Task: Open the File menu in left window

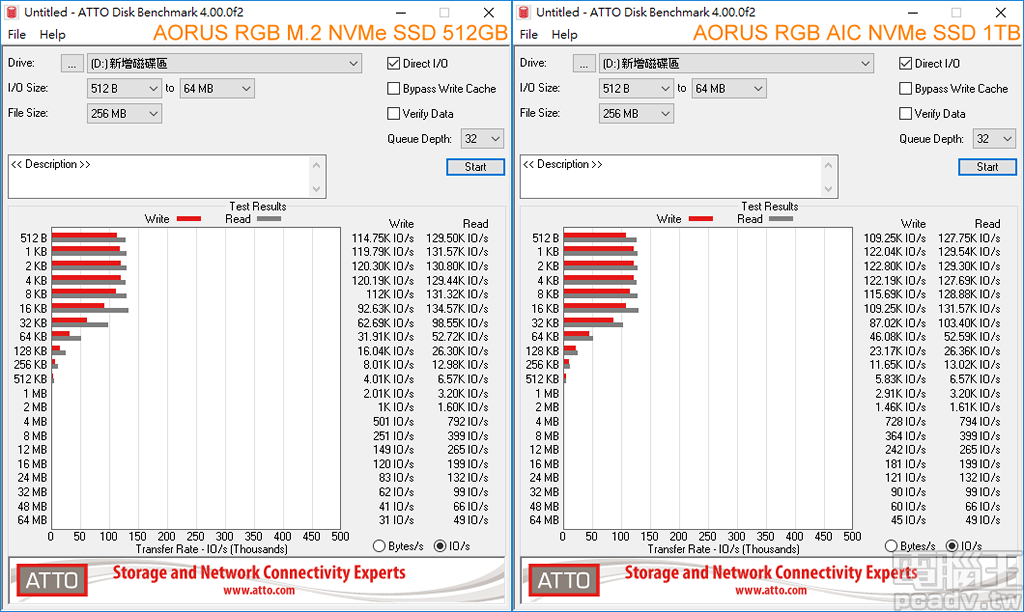Action: point(16,34)
